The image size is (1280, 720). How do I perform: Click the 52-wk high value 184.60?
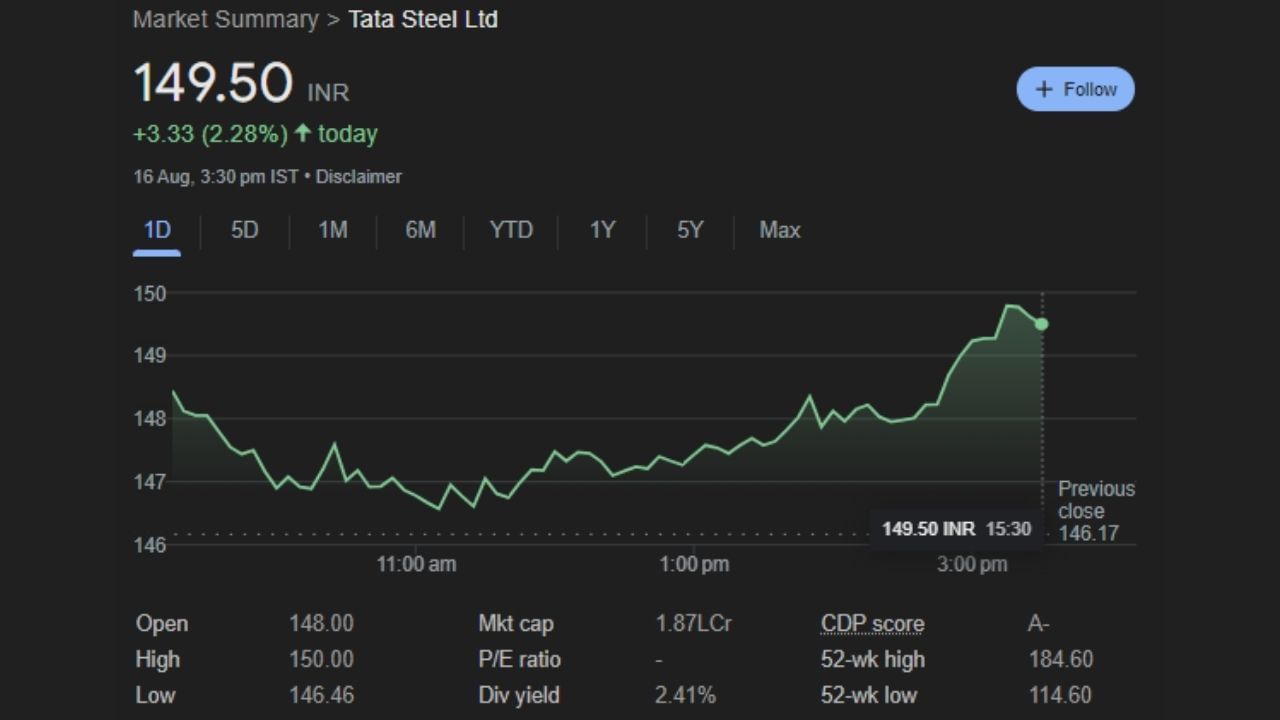1061,660
